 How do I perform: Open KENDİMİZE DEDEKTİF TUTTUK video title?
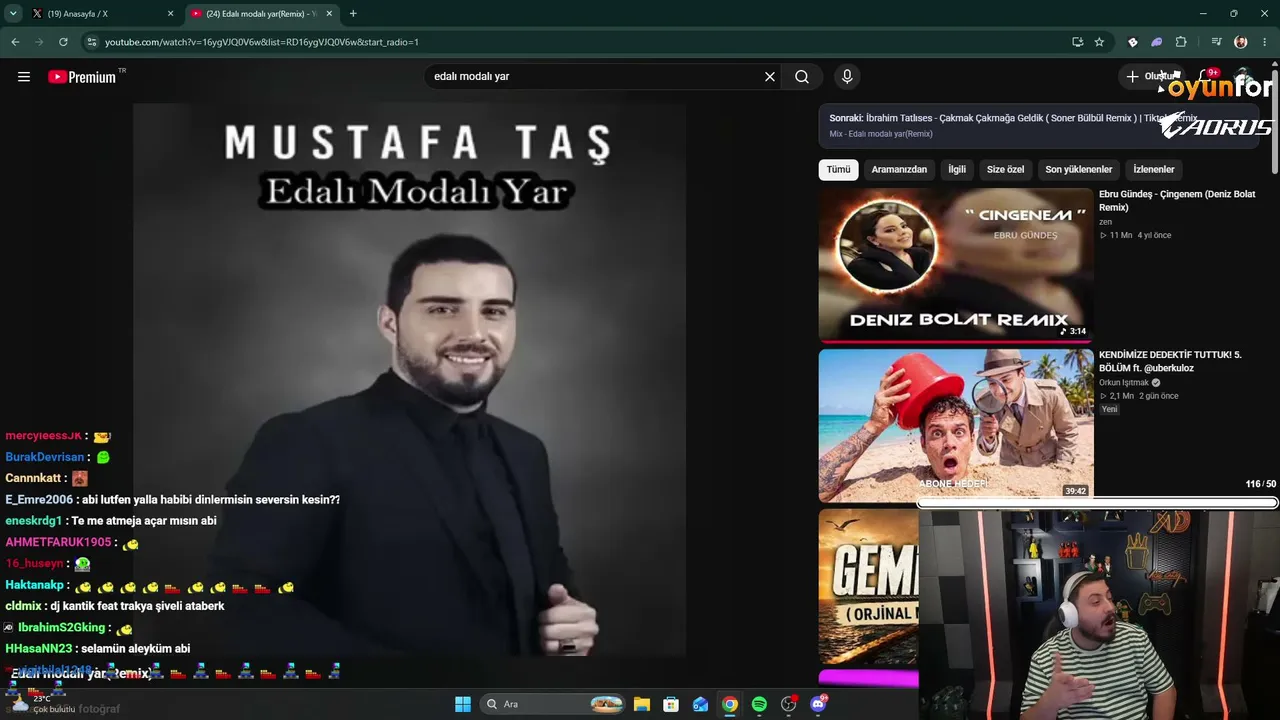1170,361
